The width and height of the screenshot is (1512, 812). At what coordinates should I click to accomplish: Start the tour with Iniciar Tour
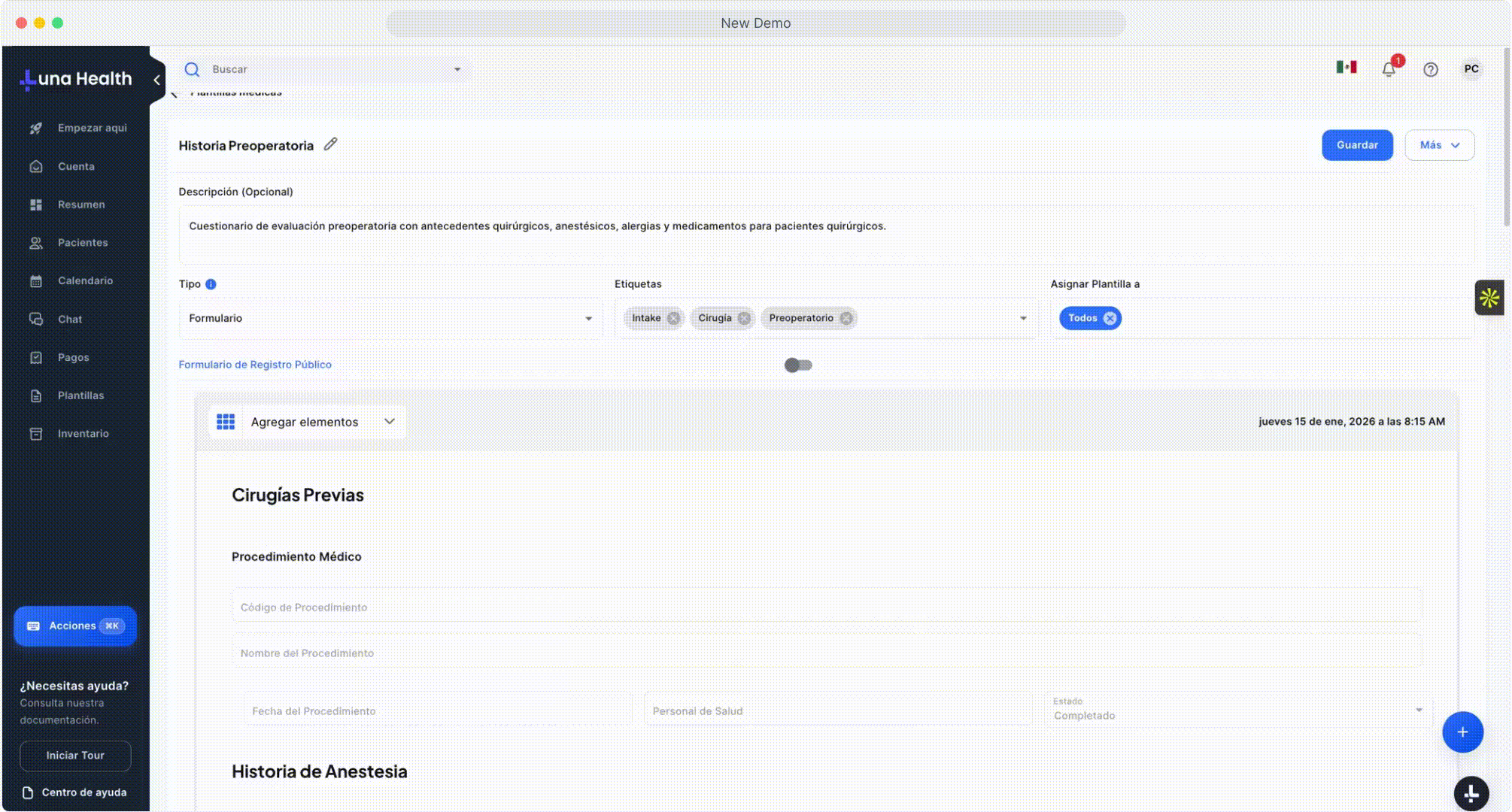pos(75,756)
